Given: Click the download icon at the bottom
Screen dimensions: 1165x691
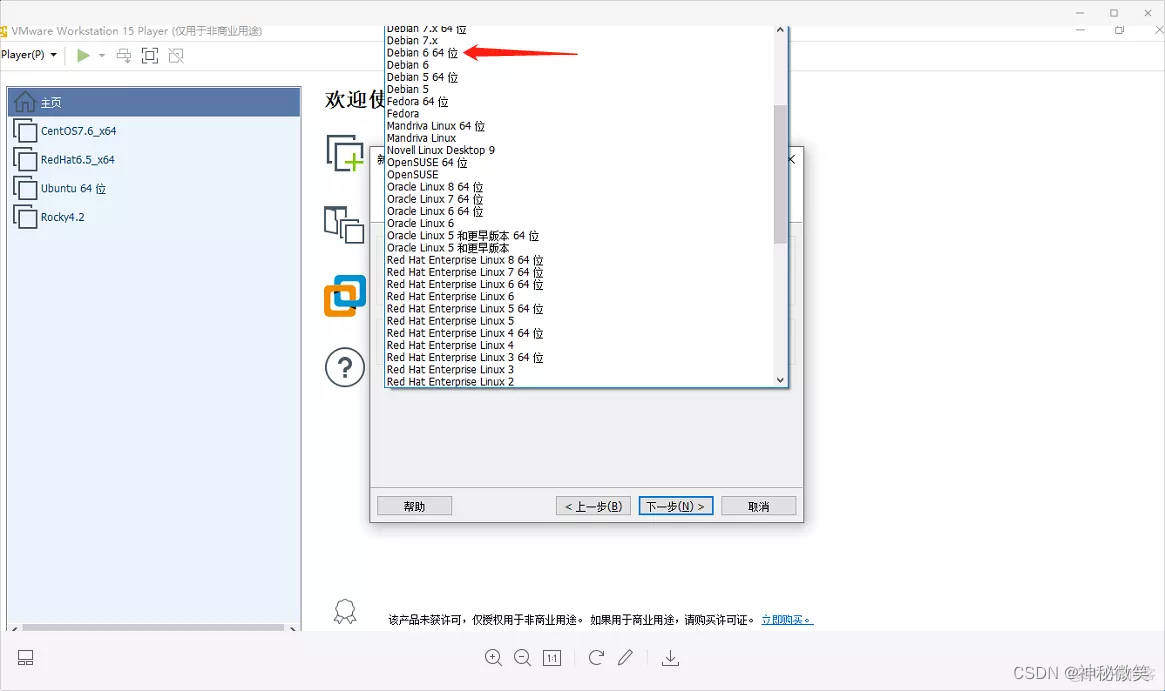Looking at the screenshot, I should [x=670, y=658].
